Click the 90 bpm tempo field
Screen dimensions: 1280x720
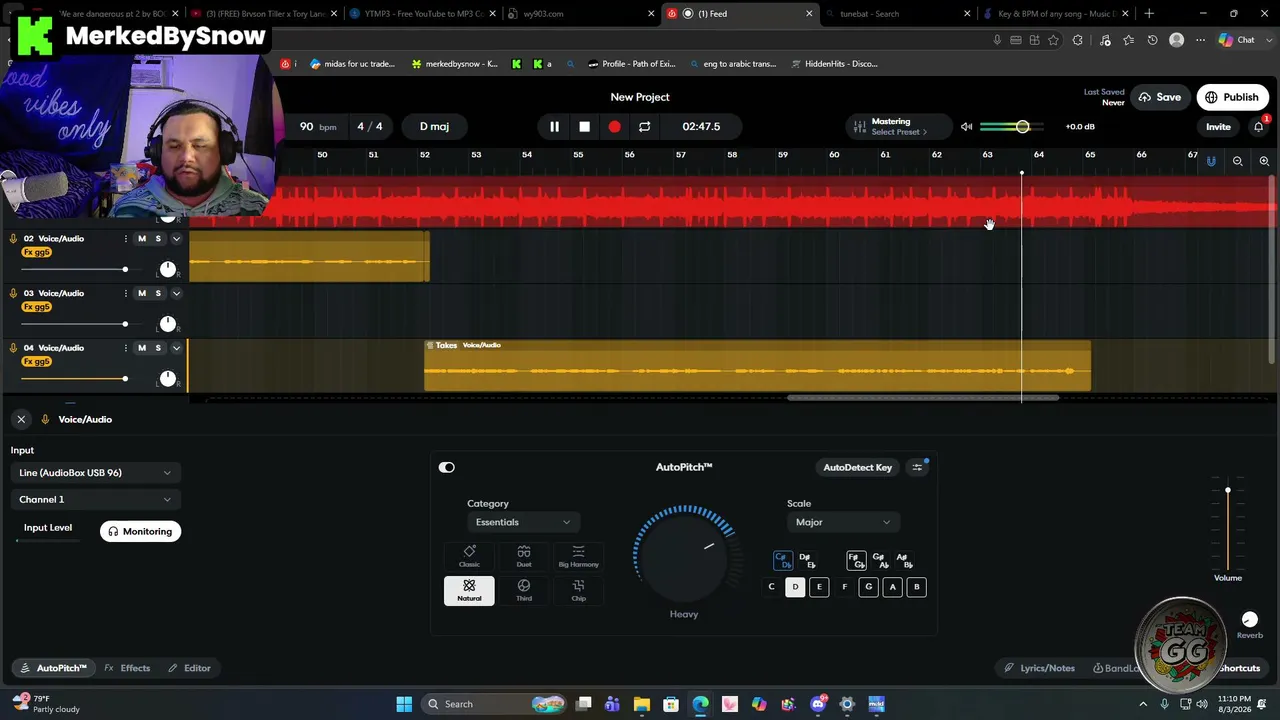pyautogui.click(x=318, y=127)
